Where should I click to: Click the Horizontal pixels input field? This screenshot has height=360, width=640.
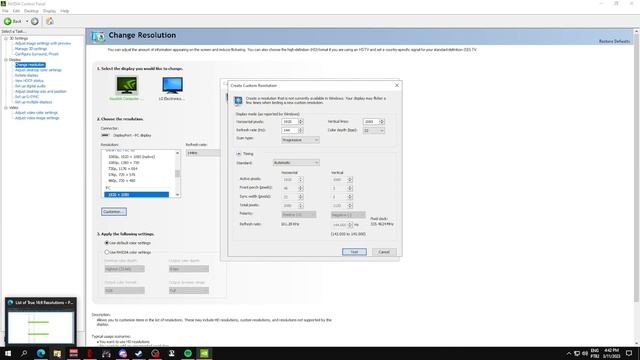pos(290,122)
